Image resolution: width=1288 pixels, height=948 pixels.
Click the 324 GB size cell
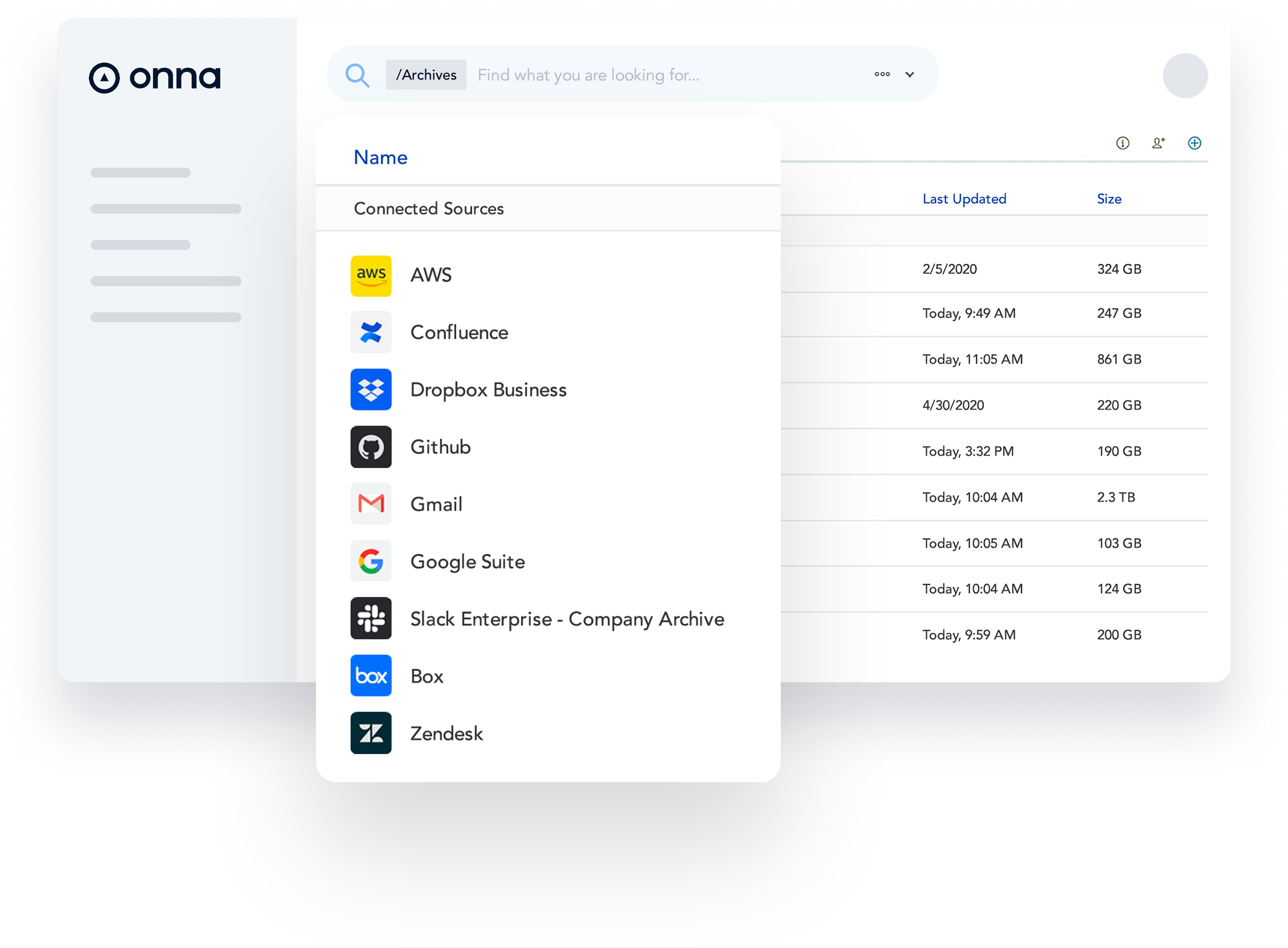click(x=1119, y=269)
